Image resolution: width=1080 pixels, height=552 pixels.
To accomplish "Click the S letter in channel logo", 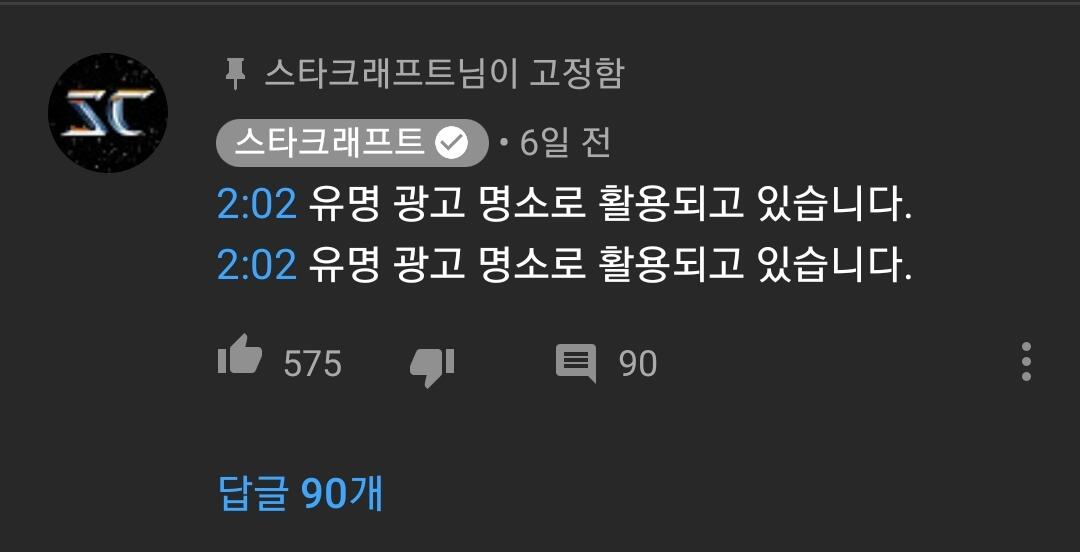I will [87, 112].
